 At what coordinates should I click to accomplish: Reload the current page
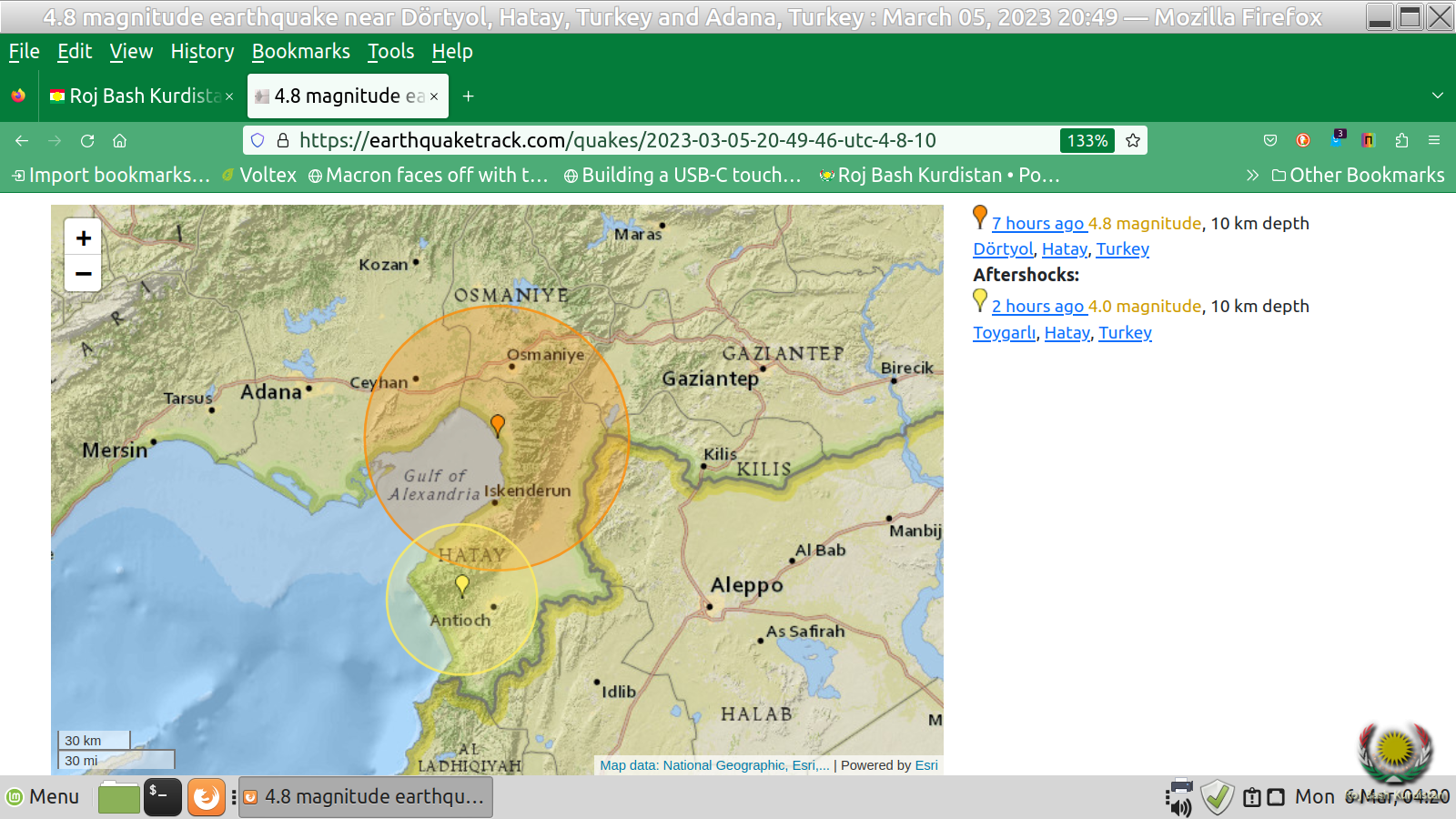click(x=87, y=140)
